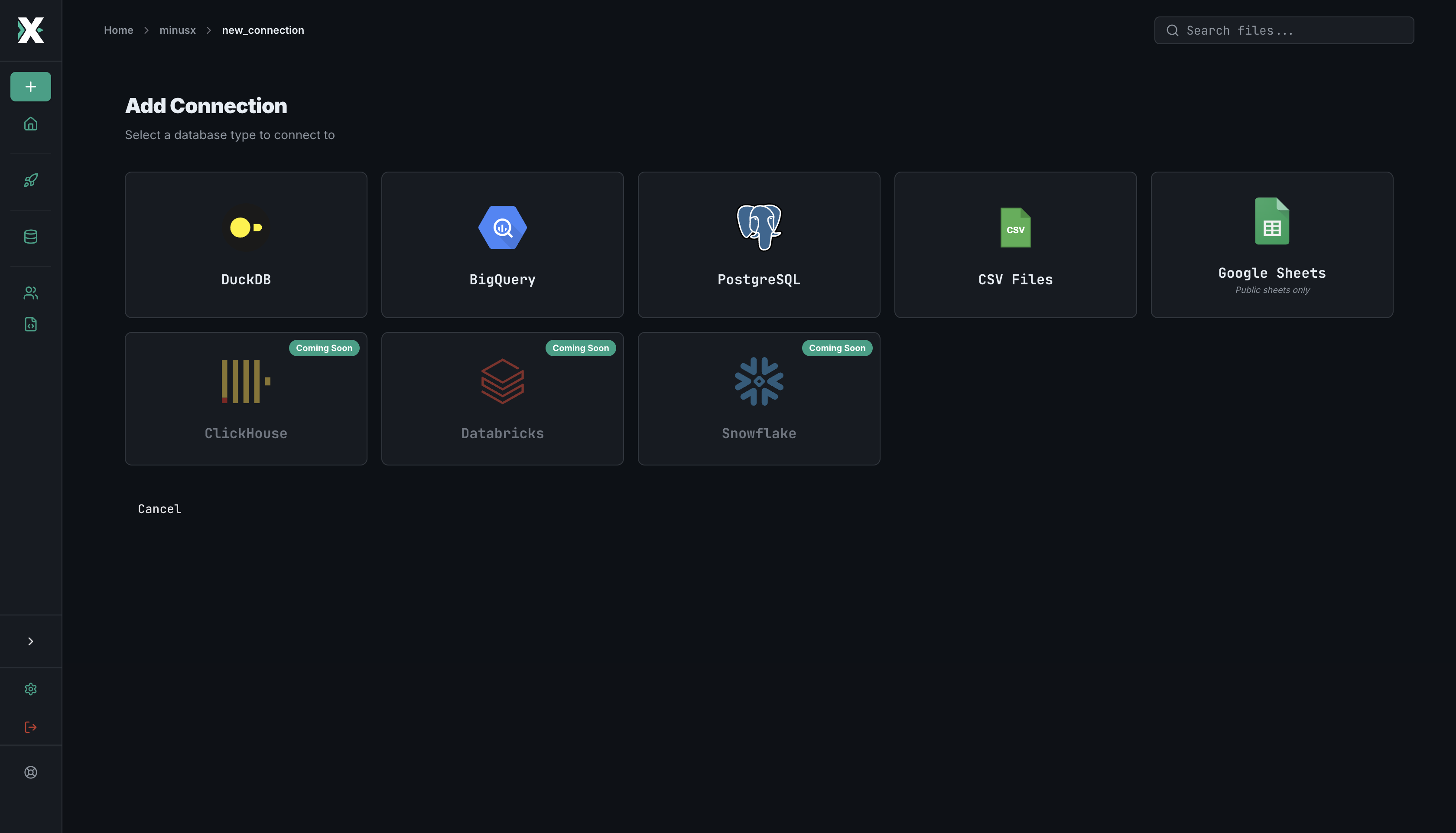Image resolution: width=1456 pixels, height=833 pixels.
Task: Click Coming Soon badge on ClickHouse
Action: click(x=324, y=348)
